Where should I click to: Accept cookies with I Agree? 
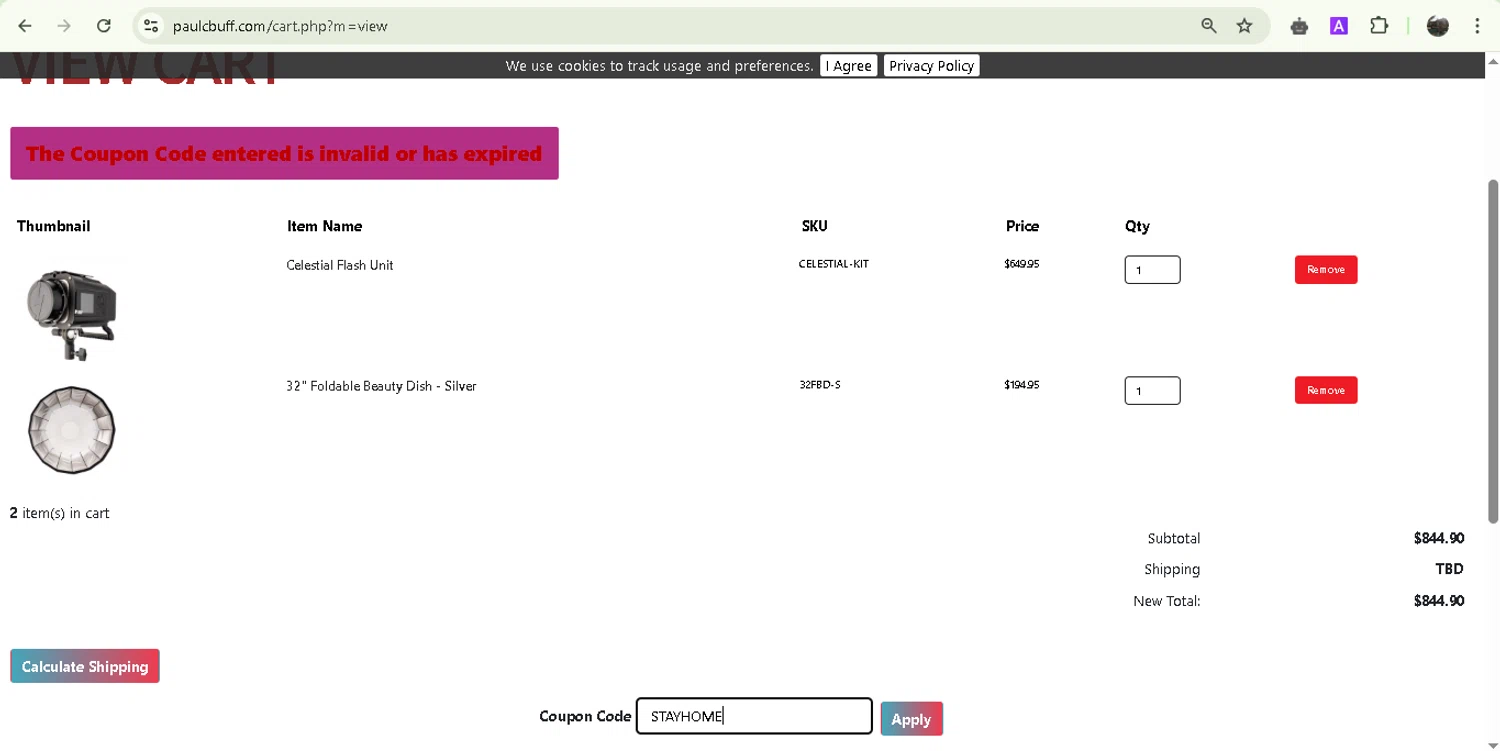click(848, 66)
